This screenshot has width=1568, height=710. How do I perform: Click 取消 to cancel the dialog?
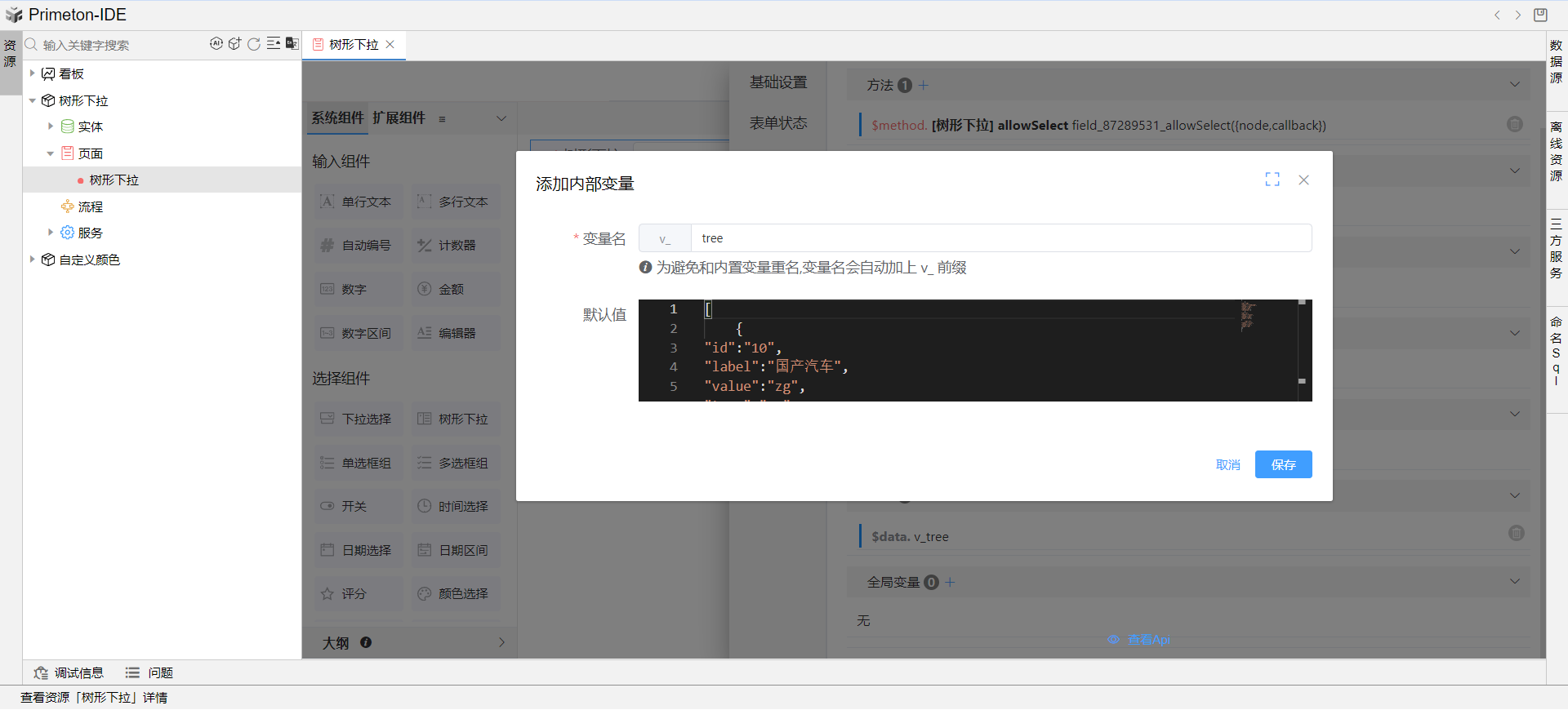pyautogui.click(x=1227, y=464)
